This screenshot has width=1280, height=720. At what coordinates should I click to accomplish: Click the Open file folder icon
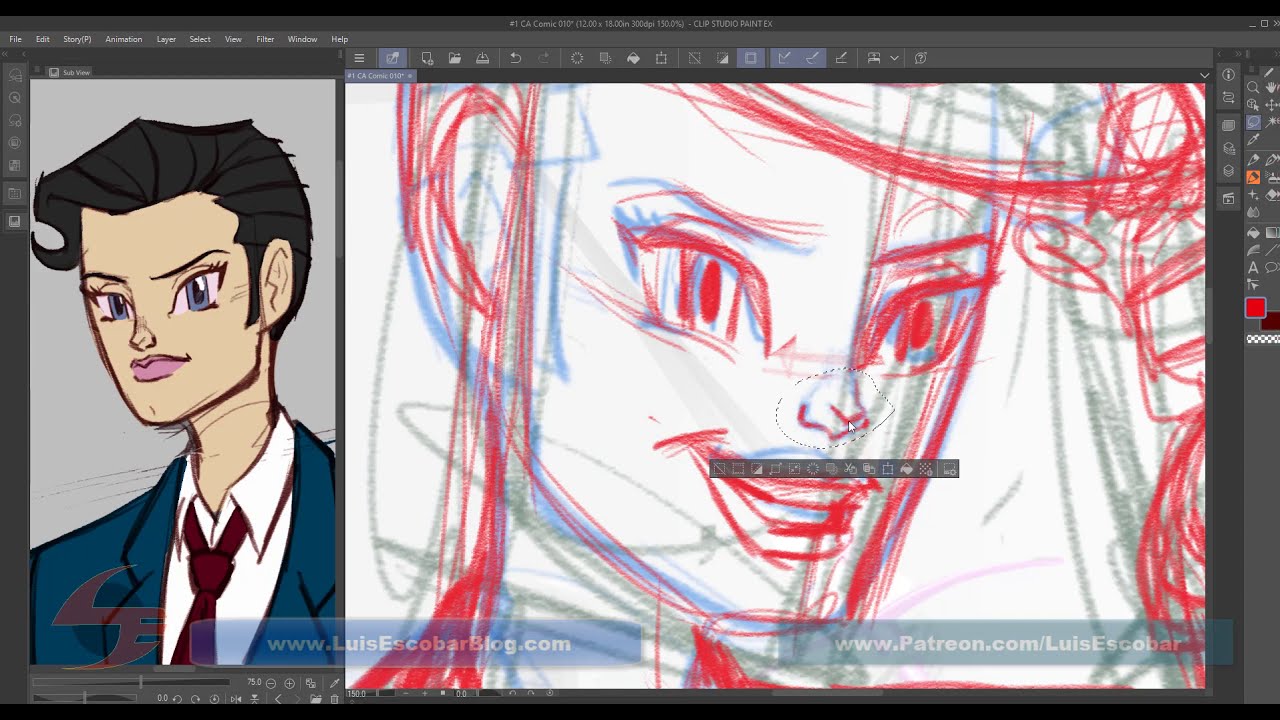pos(455,58)
